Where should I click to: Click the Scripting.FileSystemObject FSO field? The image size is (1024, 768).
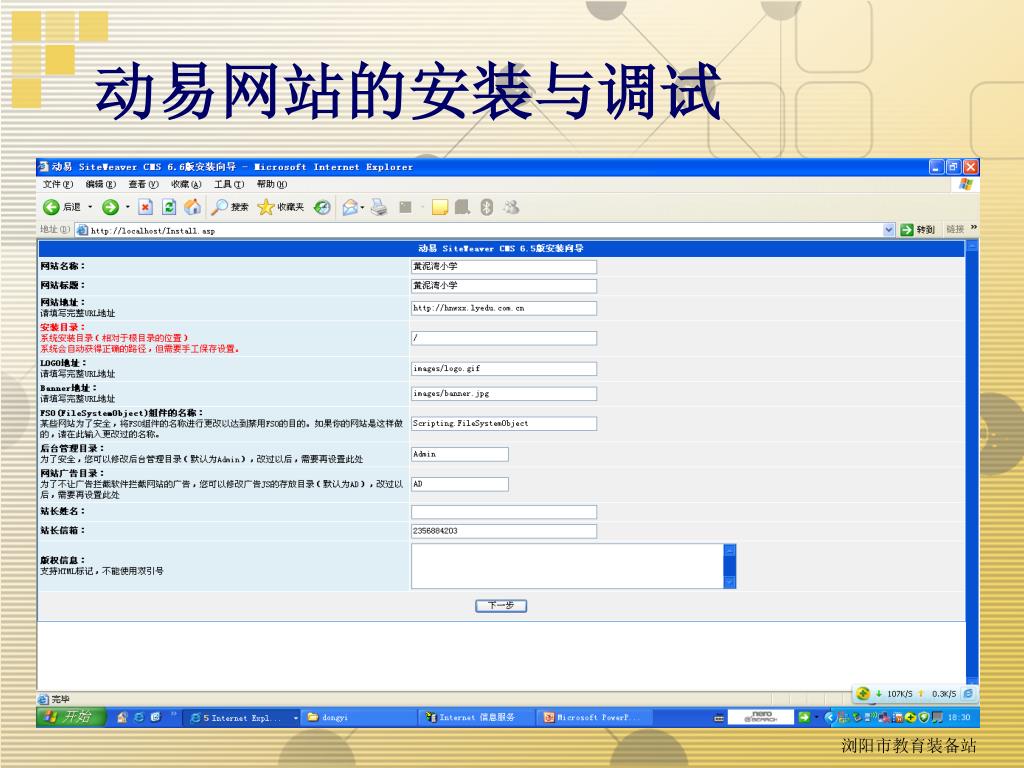pyautogui.click(x=504, y=423)
